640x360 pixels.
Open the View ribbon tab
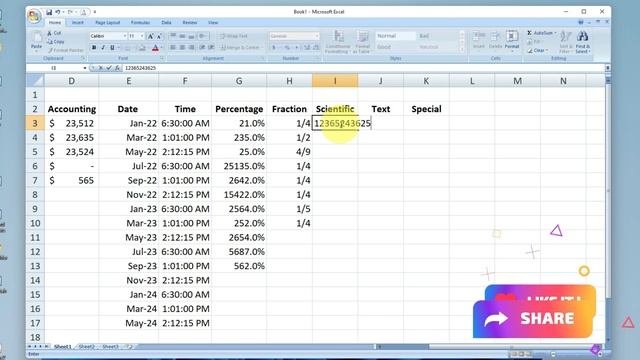213,23
